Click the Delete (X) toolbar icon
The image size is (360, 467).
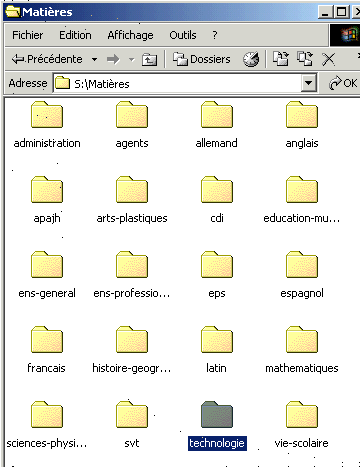coord(328,59)
